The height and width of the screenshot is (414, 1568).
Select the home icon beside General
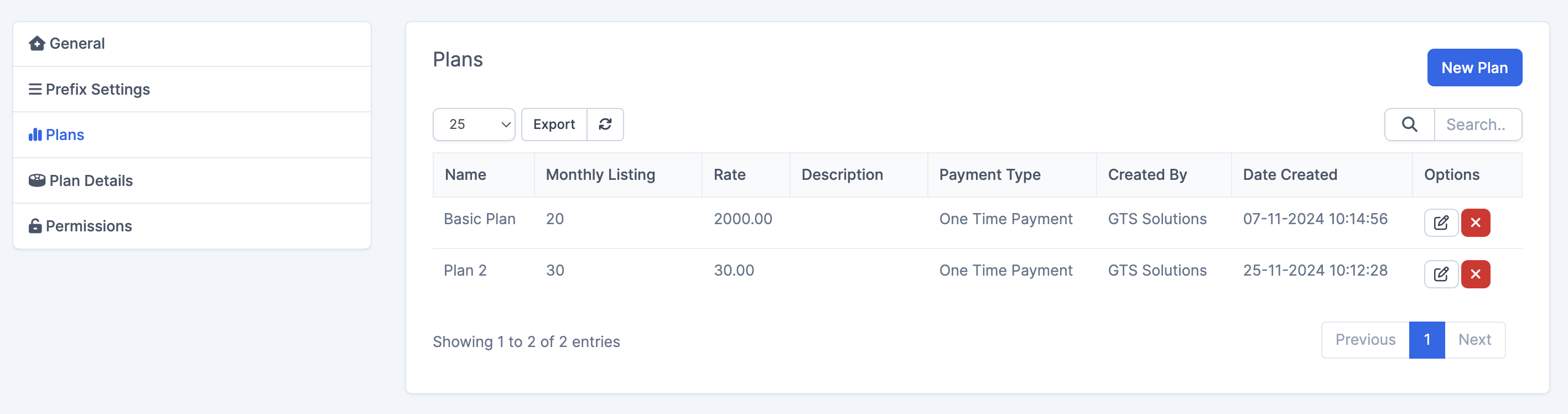[37, 43]
